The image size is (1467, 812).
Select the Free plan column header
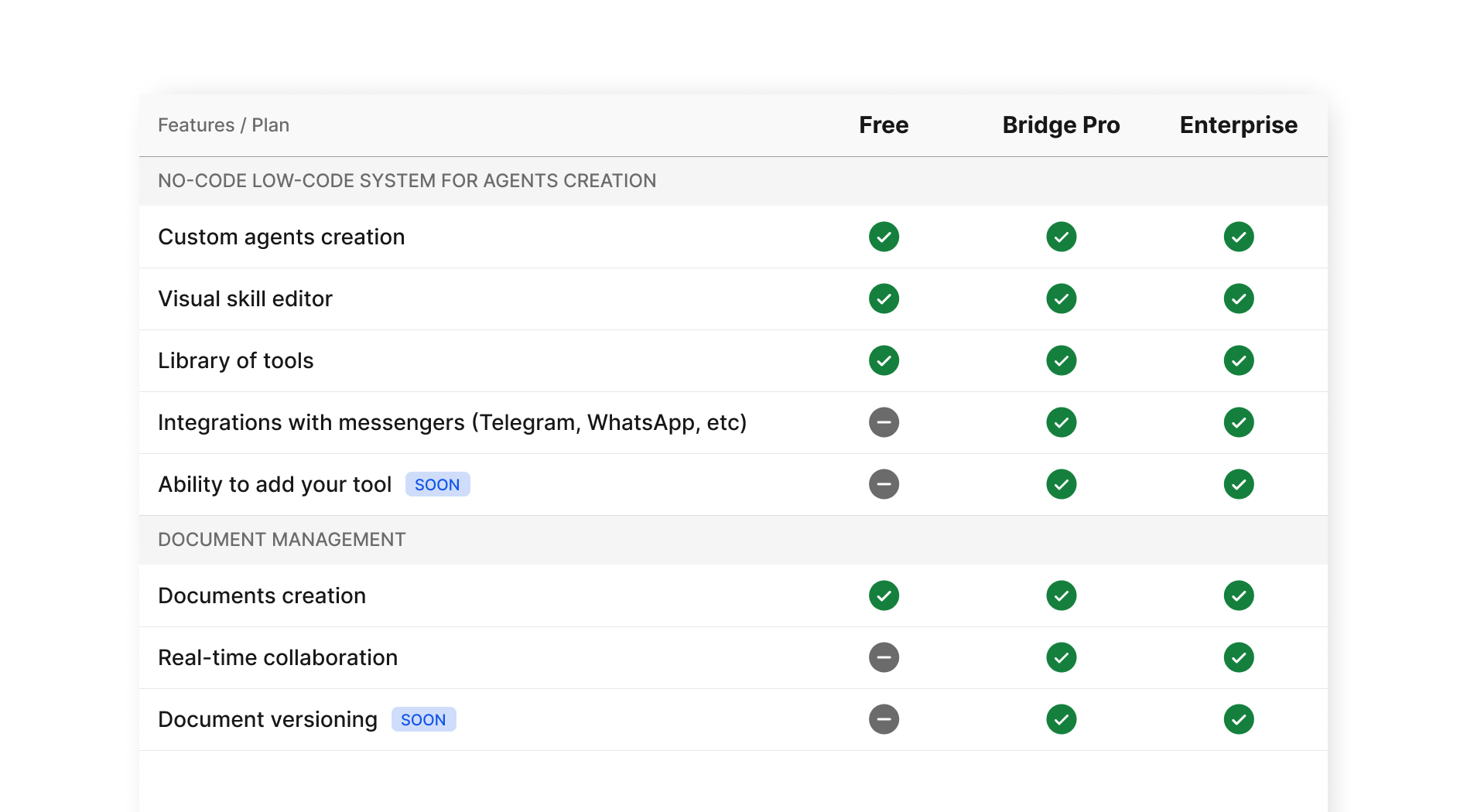pyautogui.click(x=884, y=125)
